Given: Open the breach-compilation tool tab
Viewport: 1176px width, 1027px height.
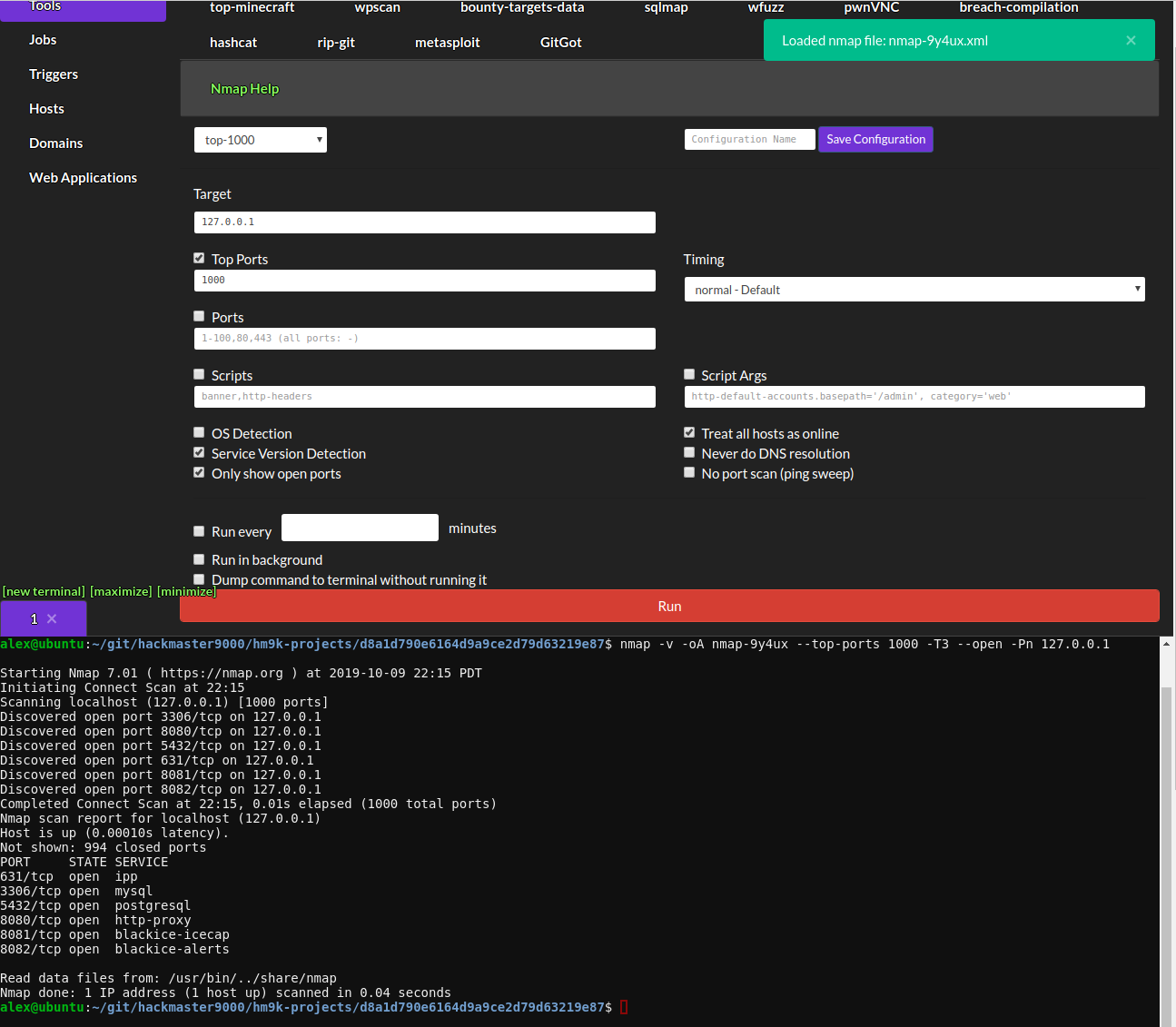Looking at the screenshot, I should (x=1019, y=7).
